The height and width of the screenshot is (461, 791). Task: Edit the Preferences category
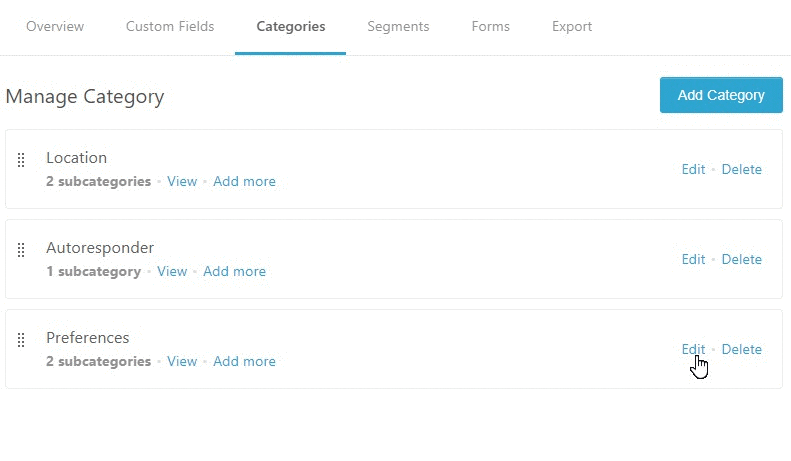pyautogui.click(x=693, y=350)
